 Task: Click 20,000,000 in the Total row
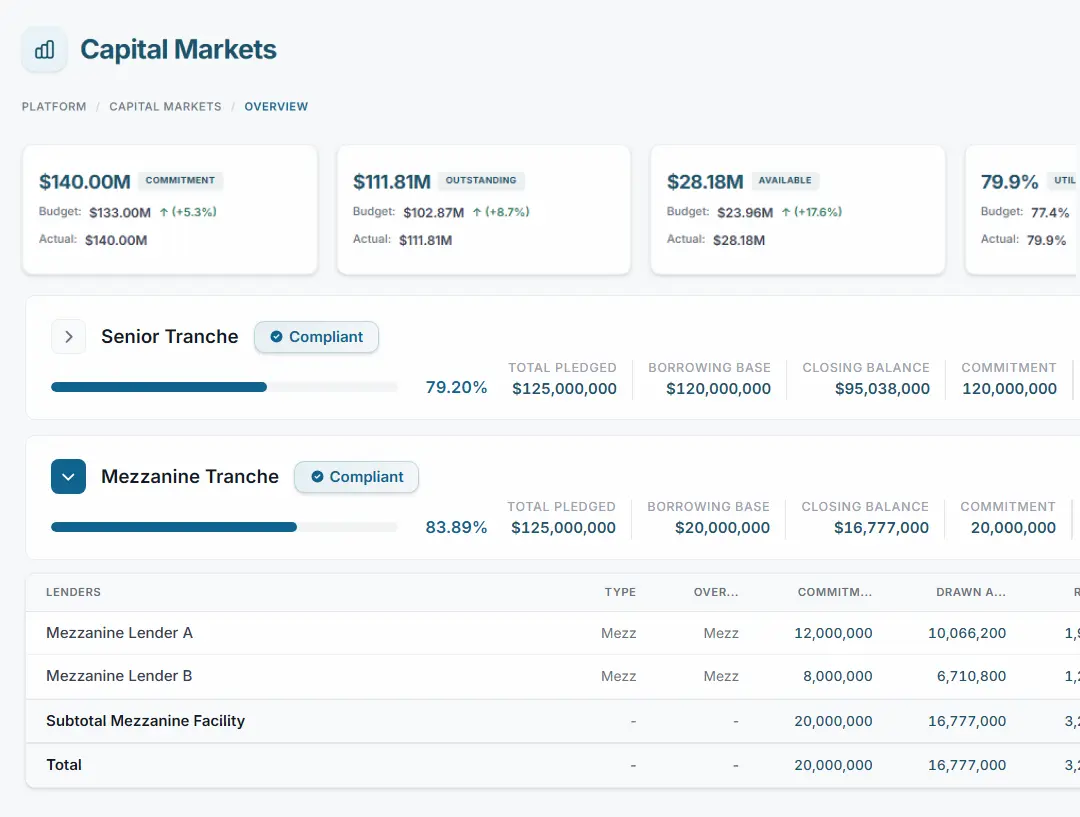pos(833,765)
